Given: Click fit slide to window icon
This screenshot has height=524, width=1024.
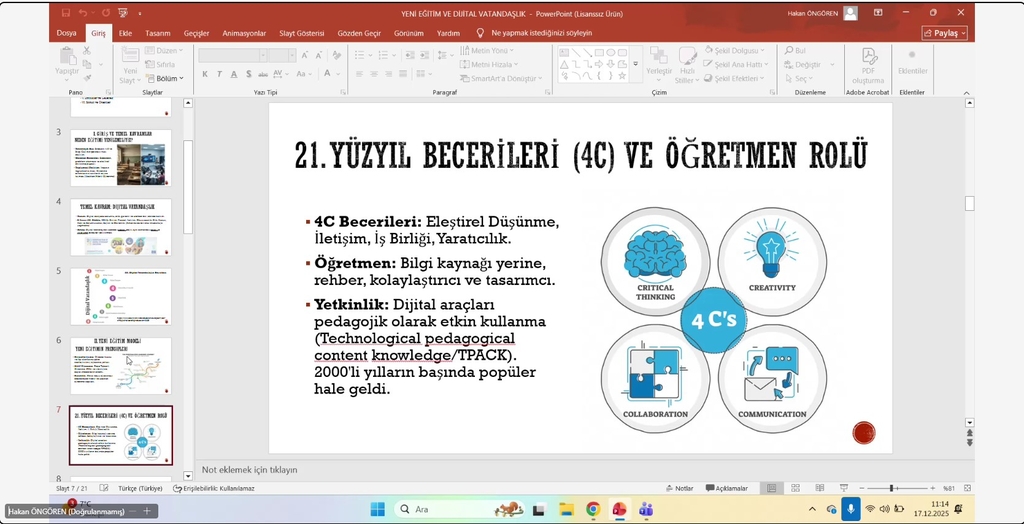Looking at the screenshot, I should pos(965,488).
